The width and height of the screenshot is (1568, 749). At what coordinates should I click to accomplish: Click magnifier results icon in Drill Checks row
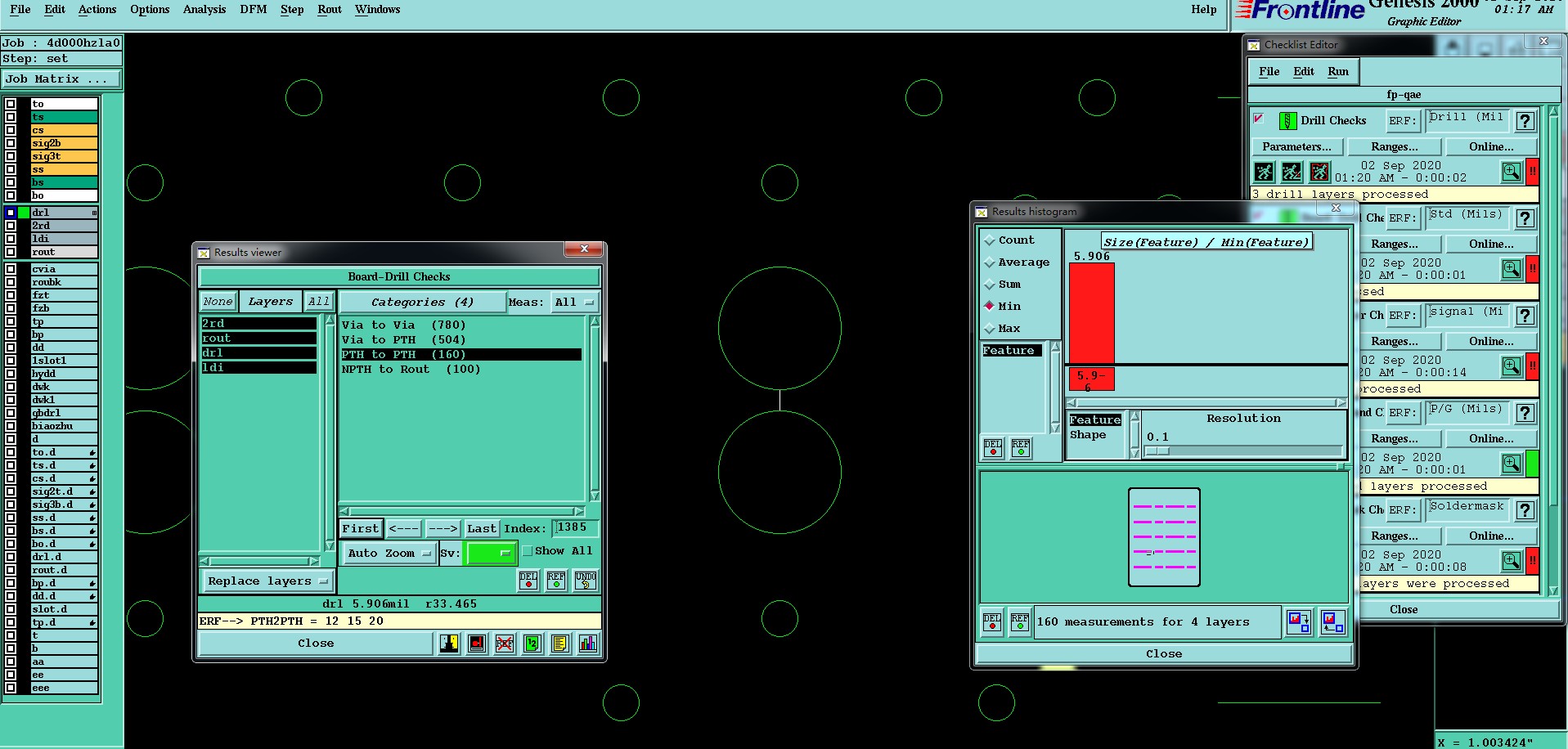pyautogui.click(x=1512, y=172)
